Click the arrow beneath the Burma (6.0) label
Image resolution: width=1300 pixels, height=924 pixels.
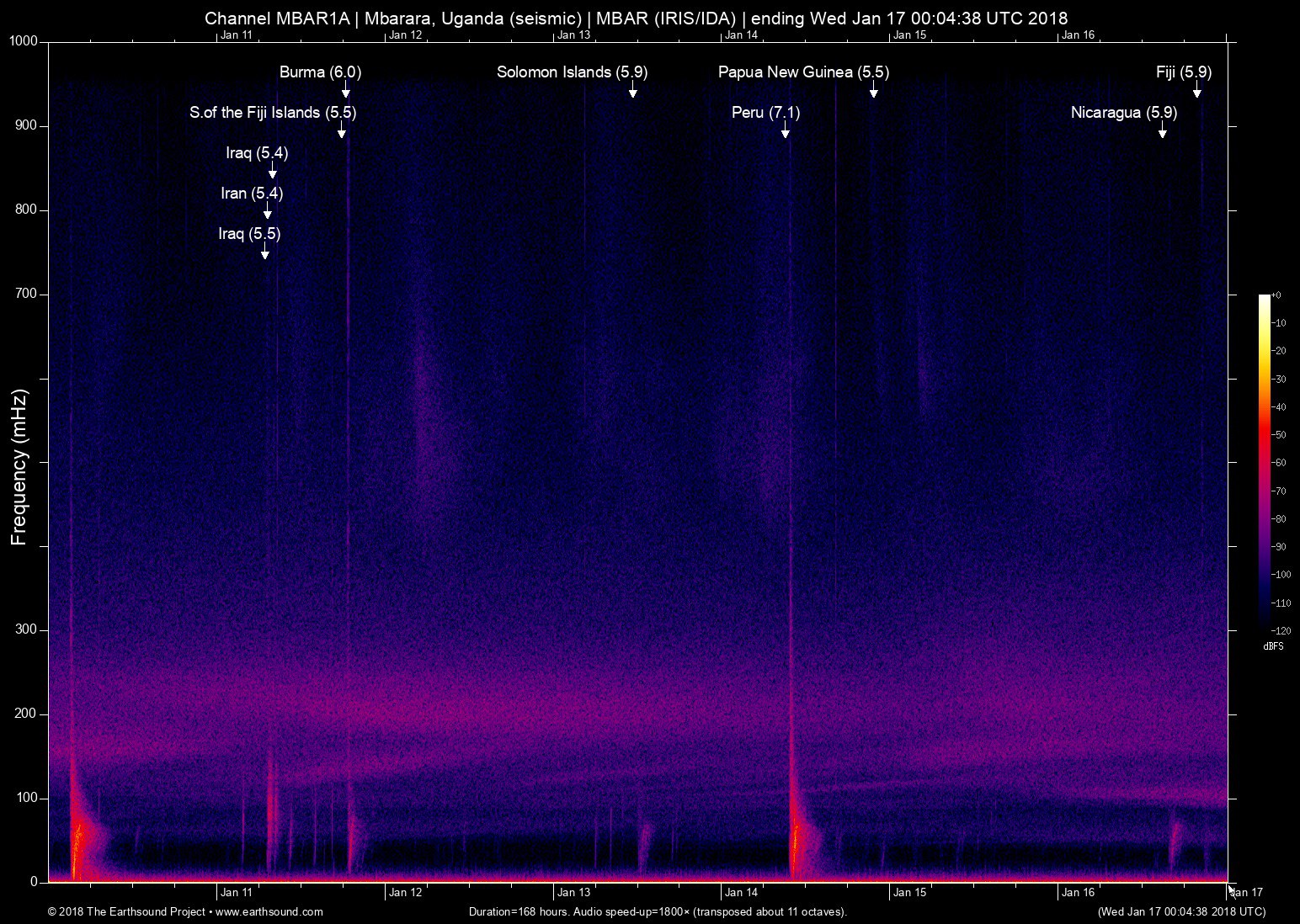(345, 91)
